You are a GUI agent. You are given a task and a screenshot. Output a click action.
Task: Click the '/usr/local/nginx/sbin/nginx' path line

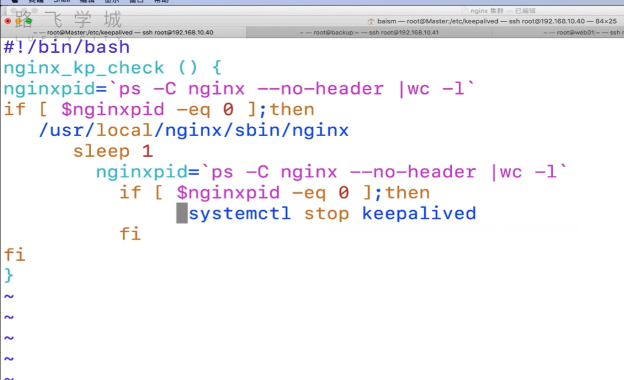tap(193, 131)
